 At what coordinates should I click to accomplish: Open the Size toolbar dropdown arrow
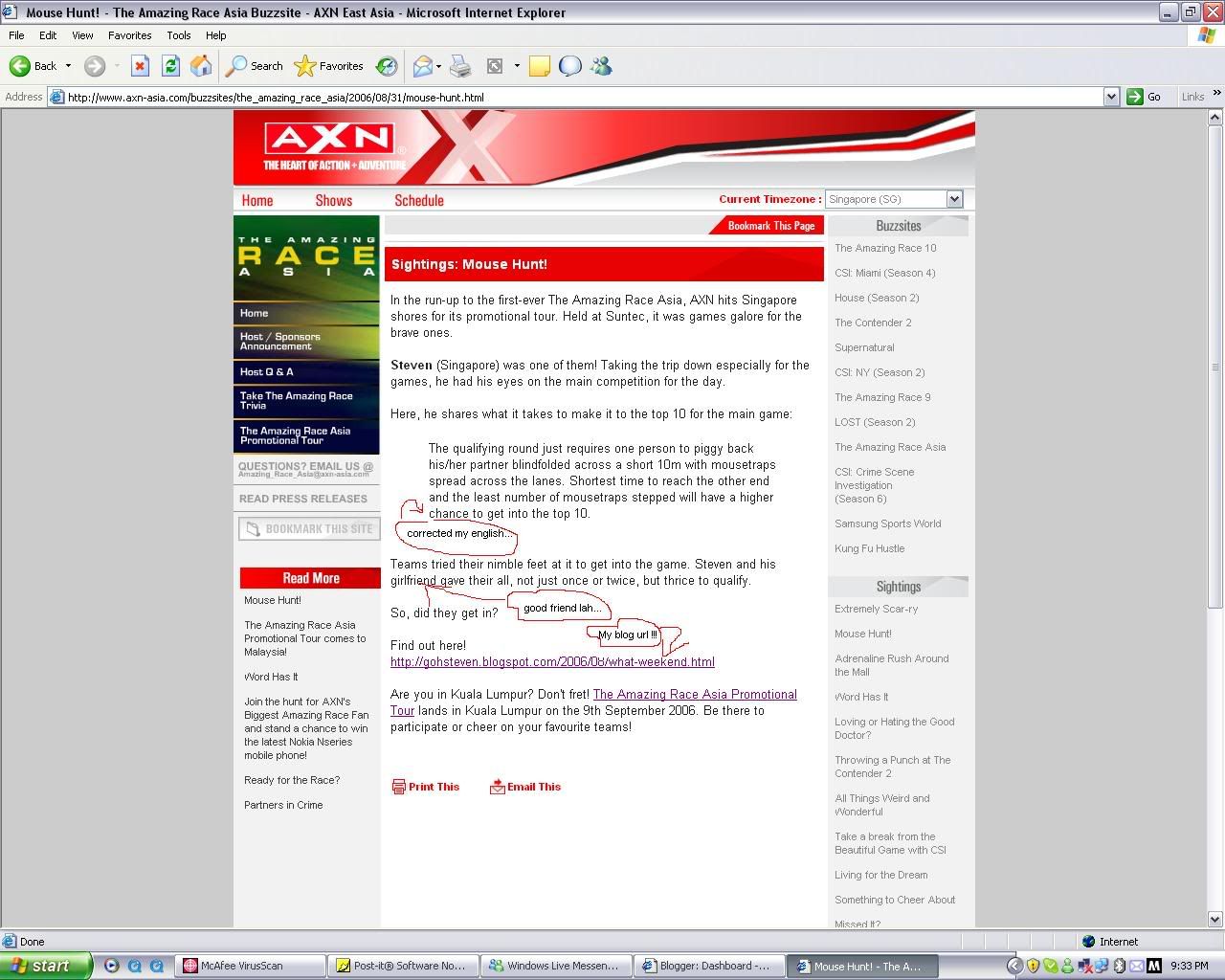coord(517,66)
